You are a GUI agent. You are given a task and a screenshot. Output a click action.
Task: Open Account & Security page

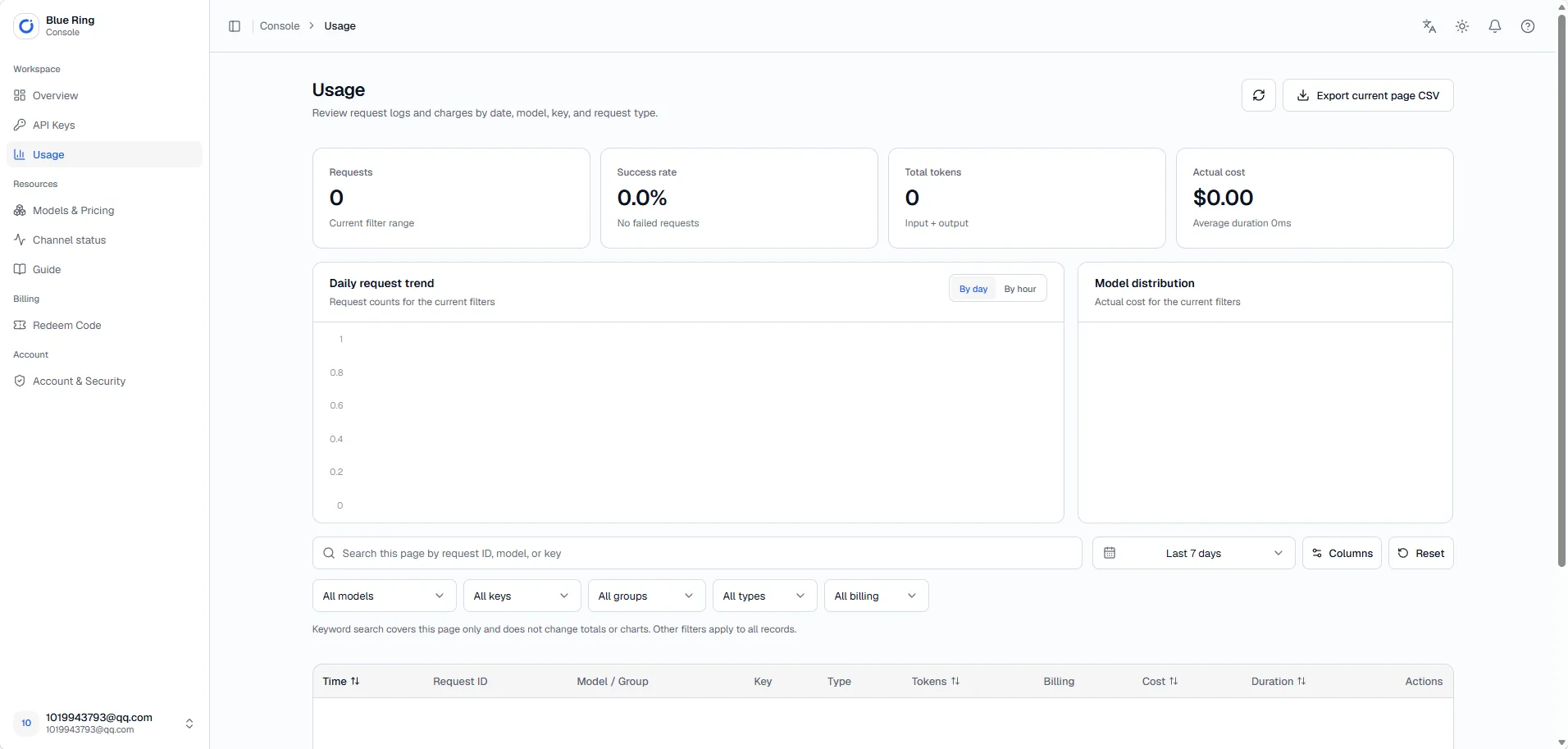point(104,381)
